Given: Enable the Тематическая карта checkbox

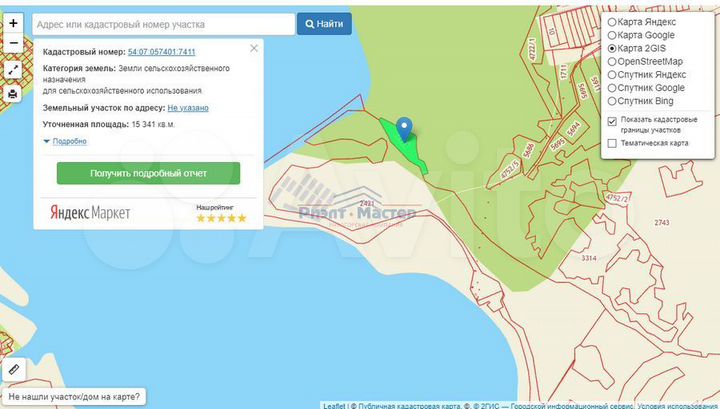Looking at the screenshot, I should click(x=612, y=144).
